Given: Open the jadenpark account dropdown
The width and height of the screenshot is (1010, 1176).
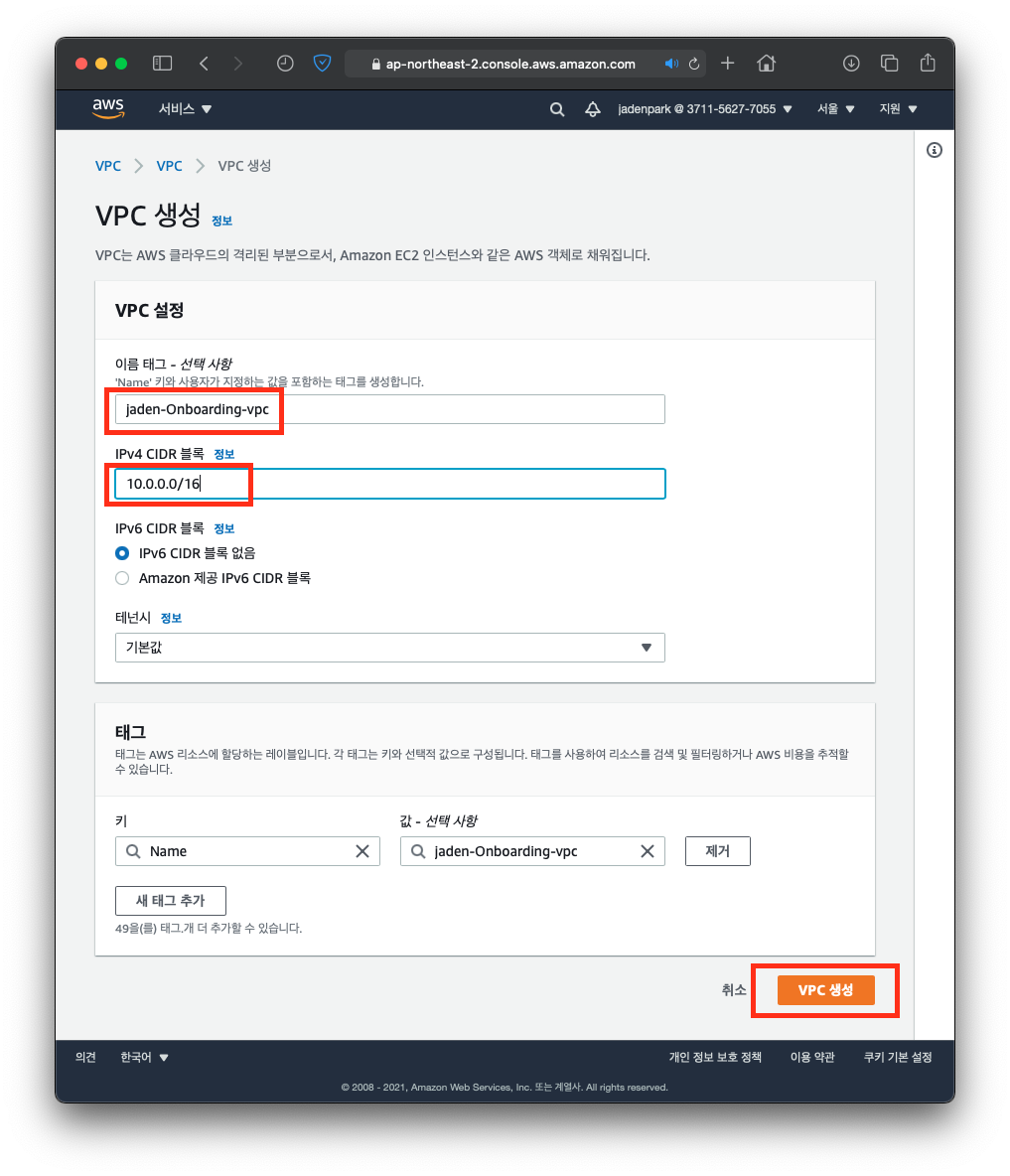Looking at the screenshot, I should [x=705, y=108].
